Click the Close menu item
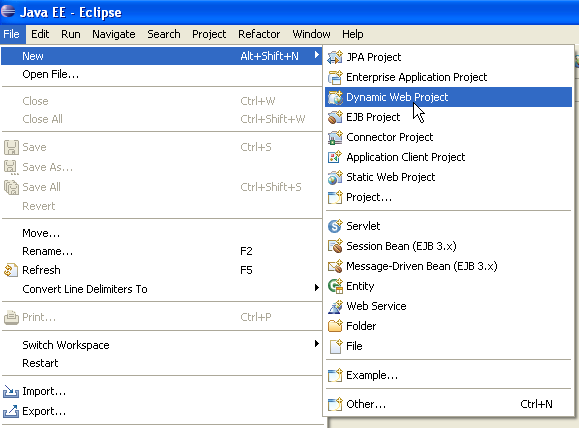The width and height of the screenshot is (579, 428). (x=162, y=101)
